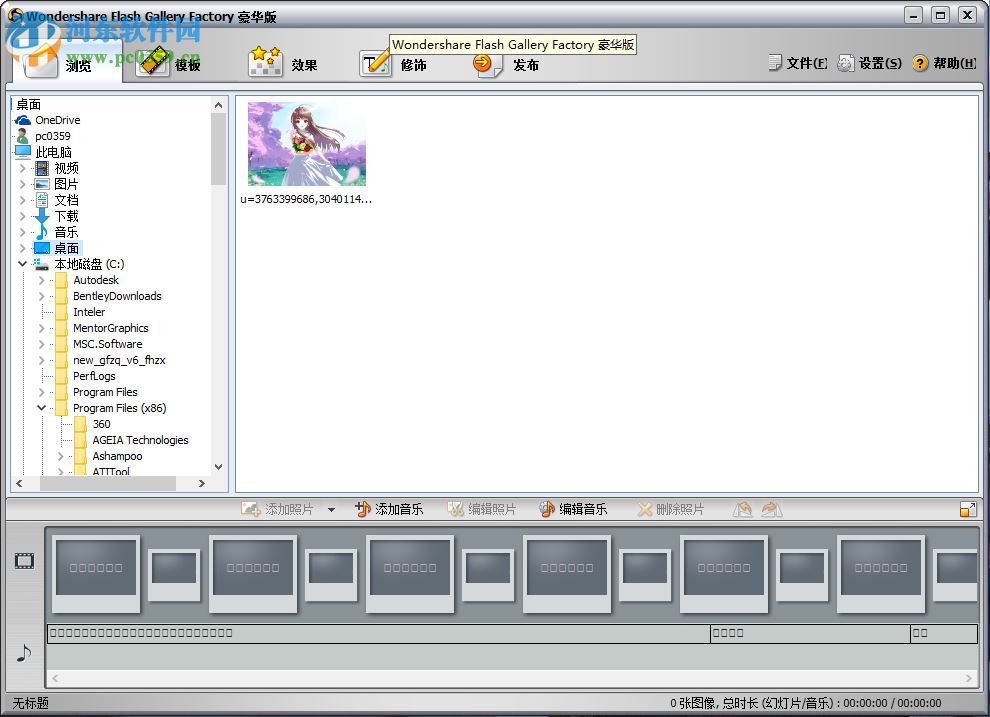Click the 编辑照片 edit photo icon

click(455, 508)
